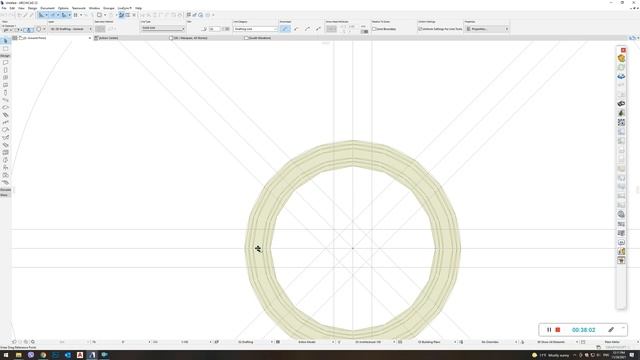Select the Marquee tool in the toolbox
The width and height of the screenshot is (640, 360).
5,49
